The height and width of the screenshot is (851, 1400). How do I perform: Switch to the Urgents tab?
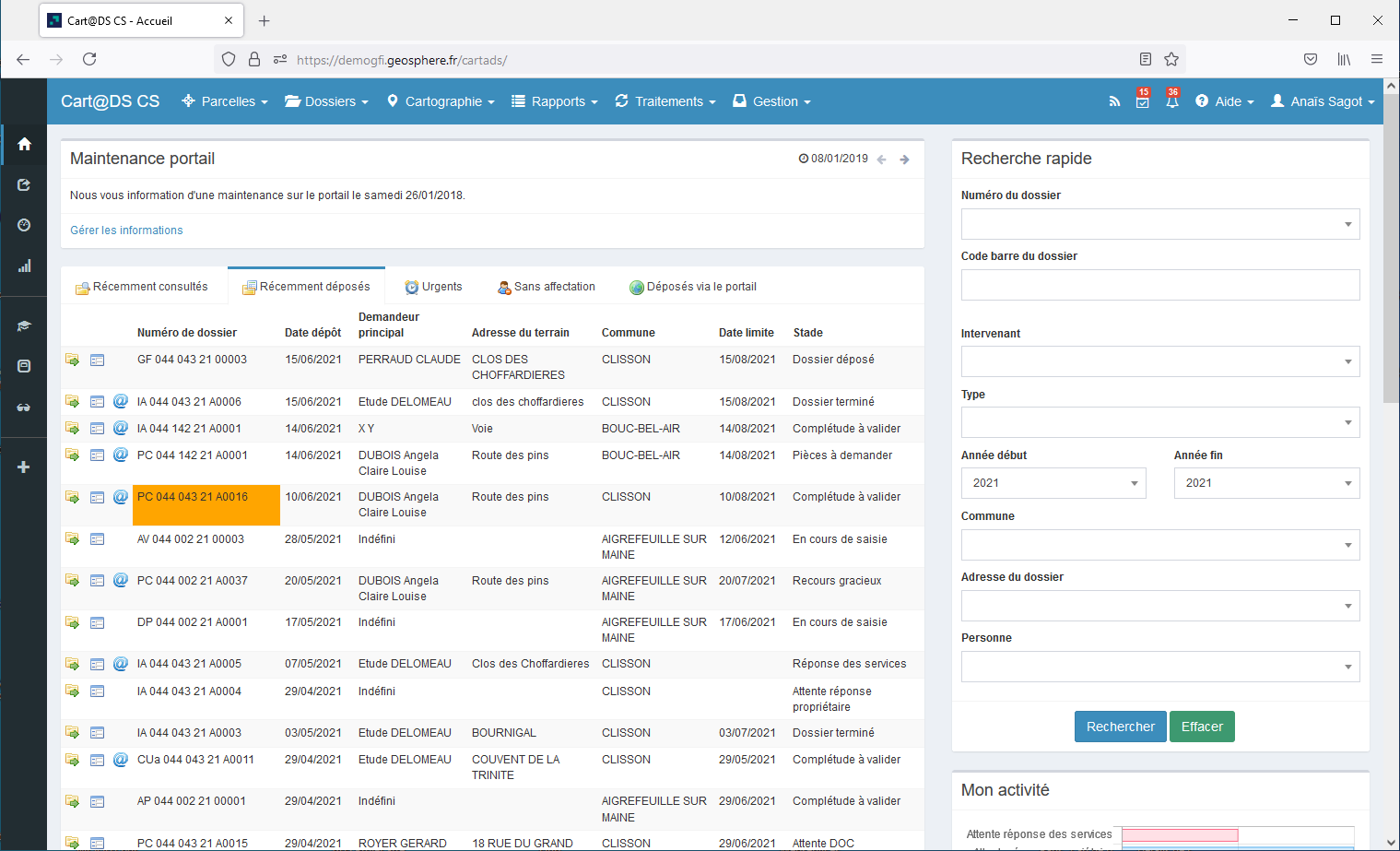point(433,287)
